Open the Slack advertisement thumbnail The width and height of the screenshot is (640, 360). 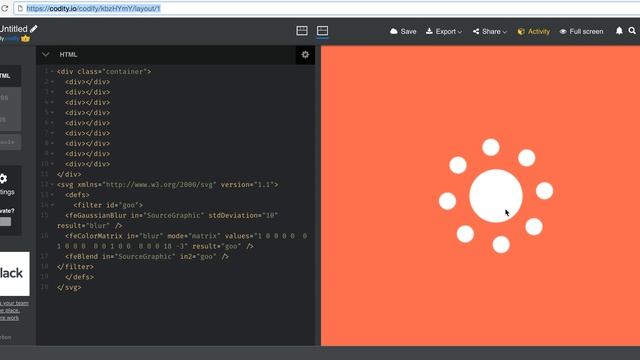(x=15, y=273)
